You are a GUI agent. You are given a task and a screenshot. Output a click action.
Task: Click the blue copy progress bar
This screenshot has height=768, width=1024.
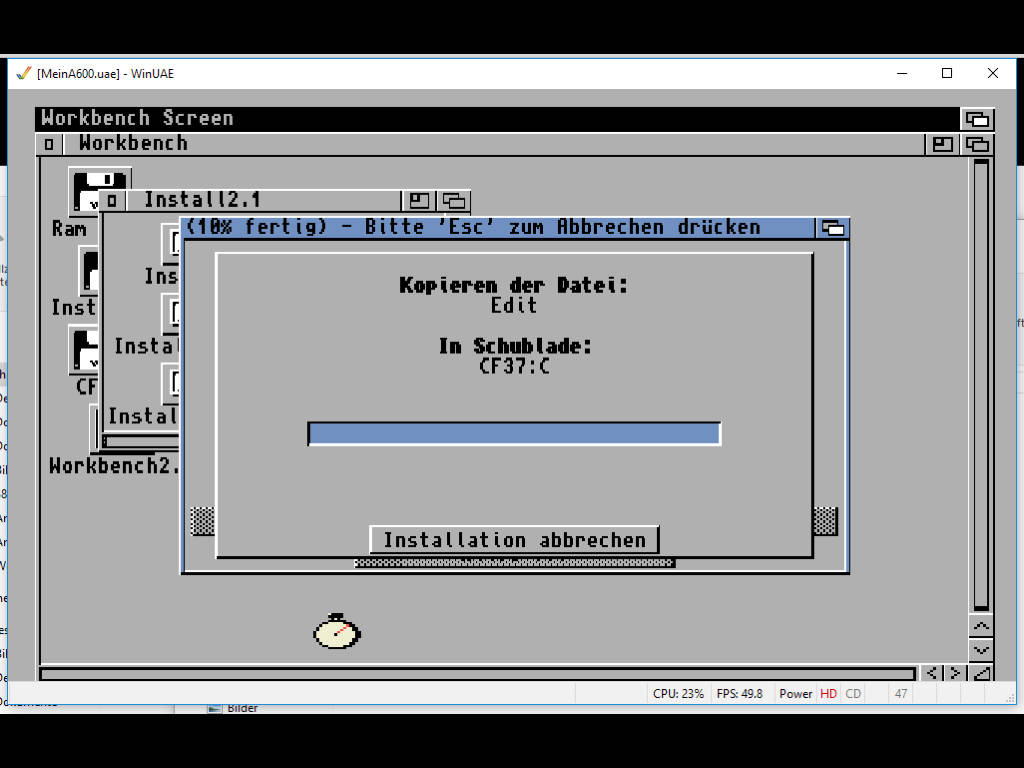click(x=514, y=434)
